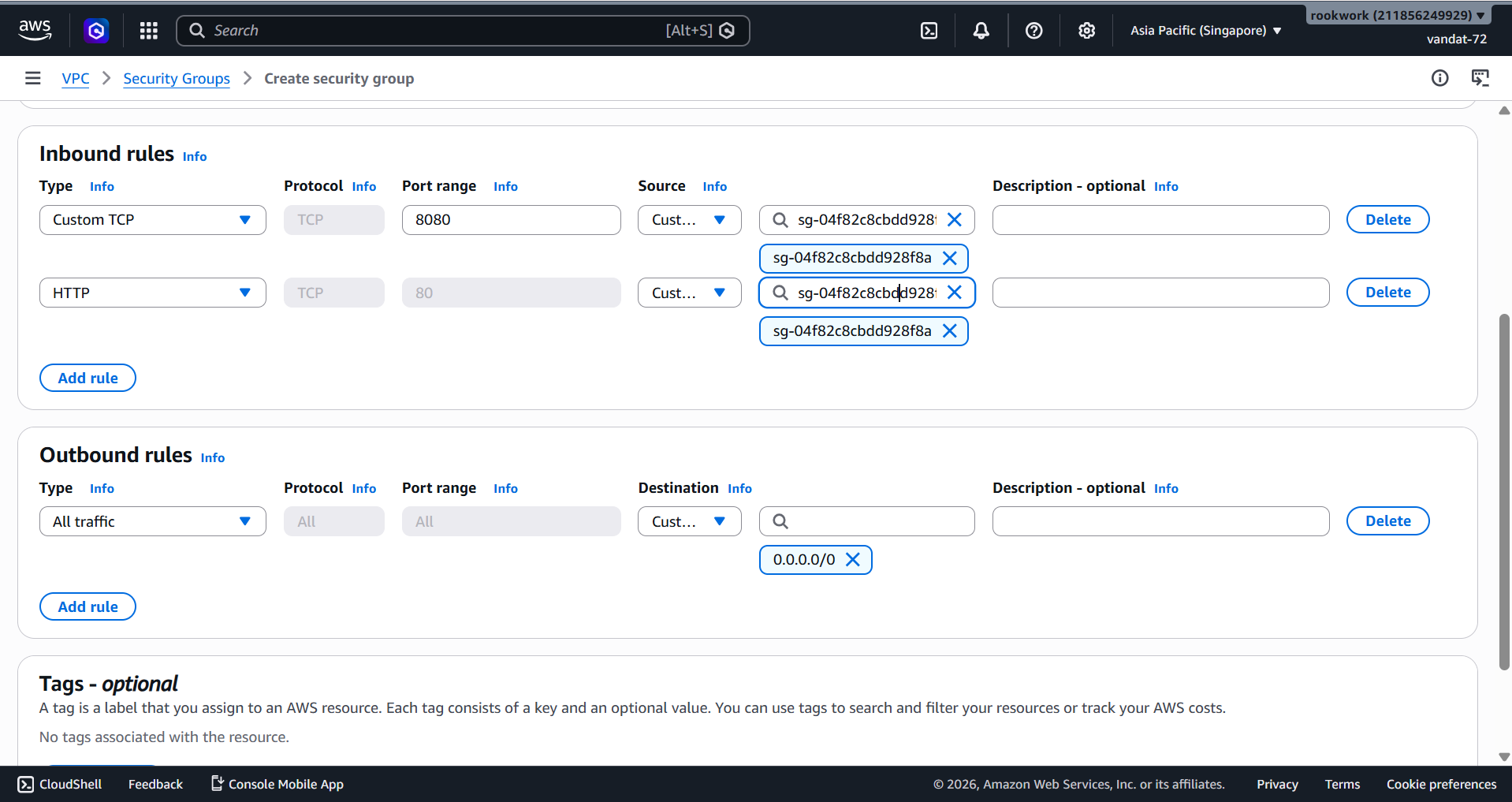Open Info link next to Destination
This screenshot has width=1512, height=802.
tap(739, 488)
